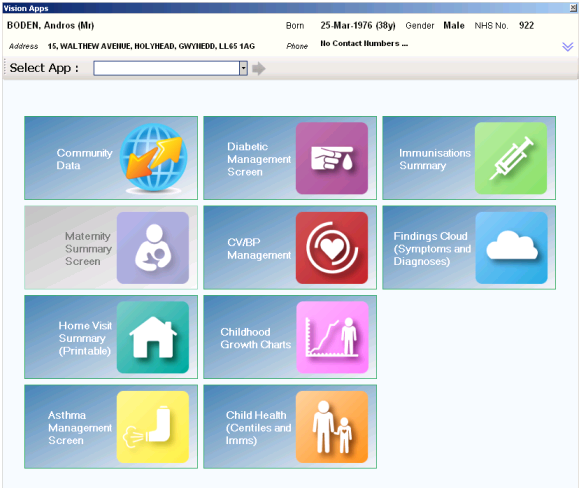Click the Child Health (Centiles and Imms) label
This screenshot has height=488, width=582.
258,428
